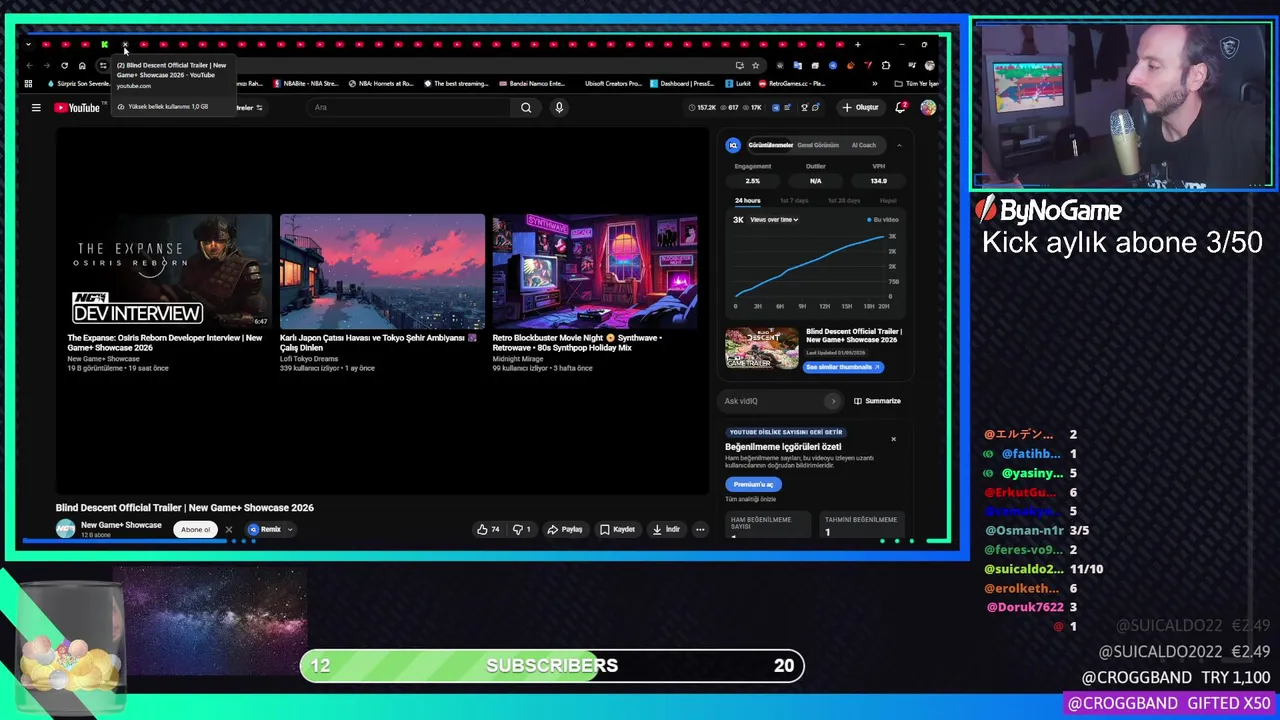Image resolution: width=1280 pixels, height=720 pixels.
Task: Collapse the vidIQ panel chevron
Action: 898,146
